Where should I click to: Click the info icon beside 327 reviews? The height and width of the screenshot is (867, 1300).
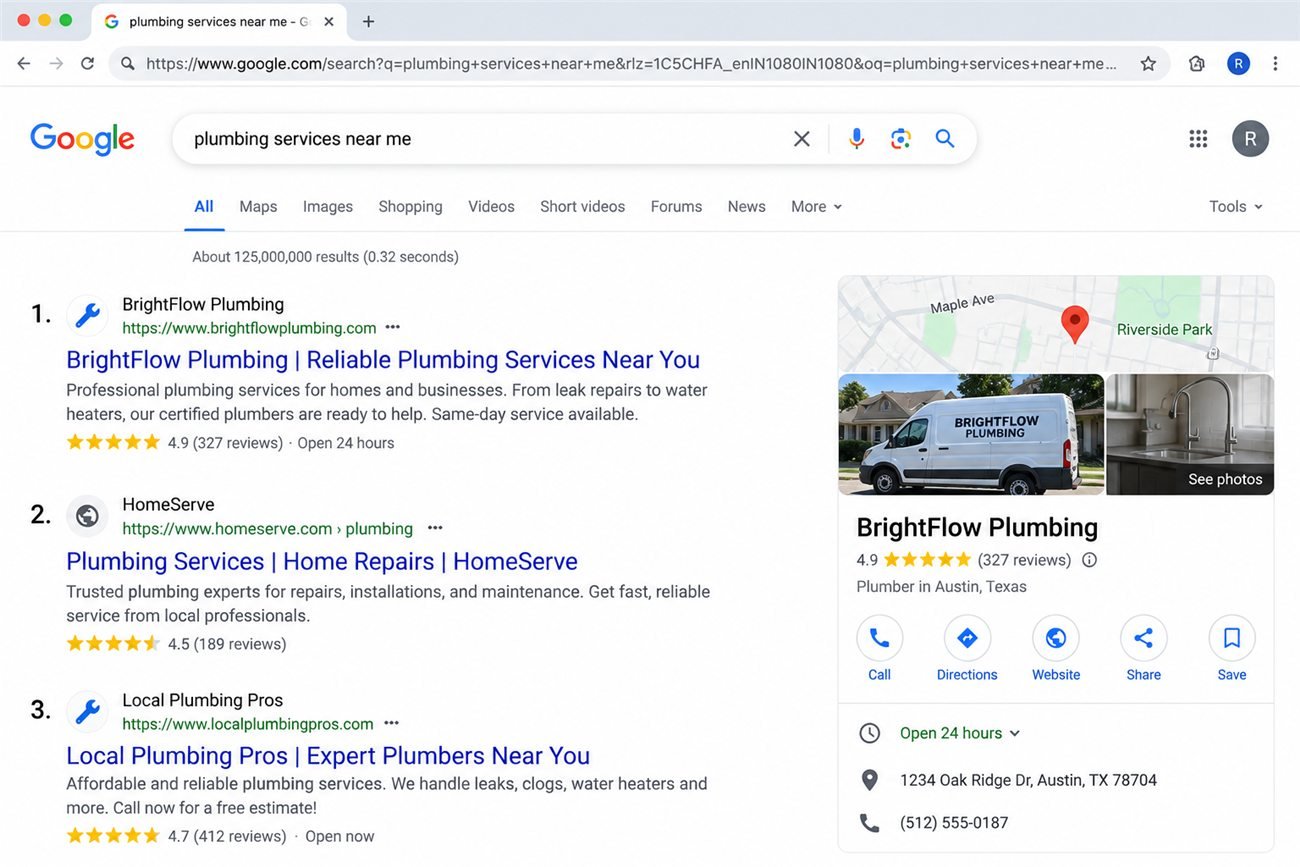(x=1089, y=560)
